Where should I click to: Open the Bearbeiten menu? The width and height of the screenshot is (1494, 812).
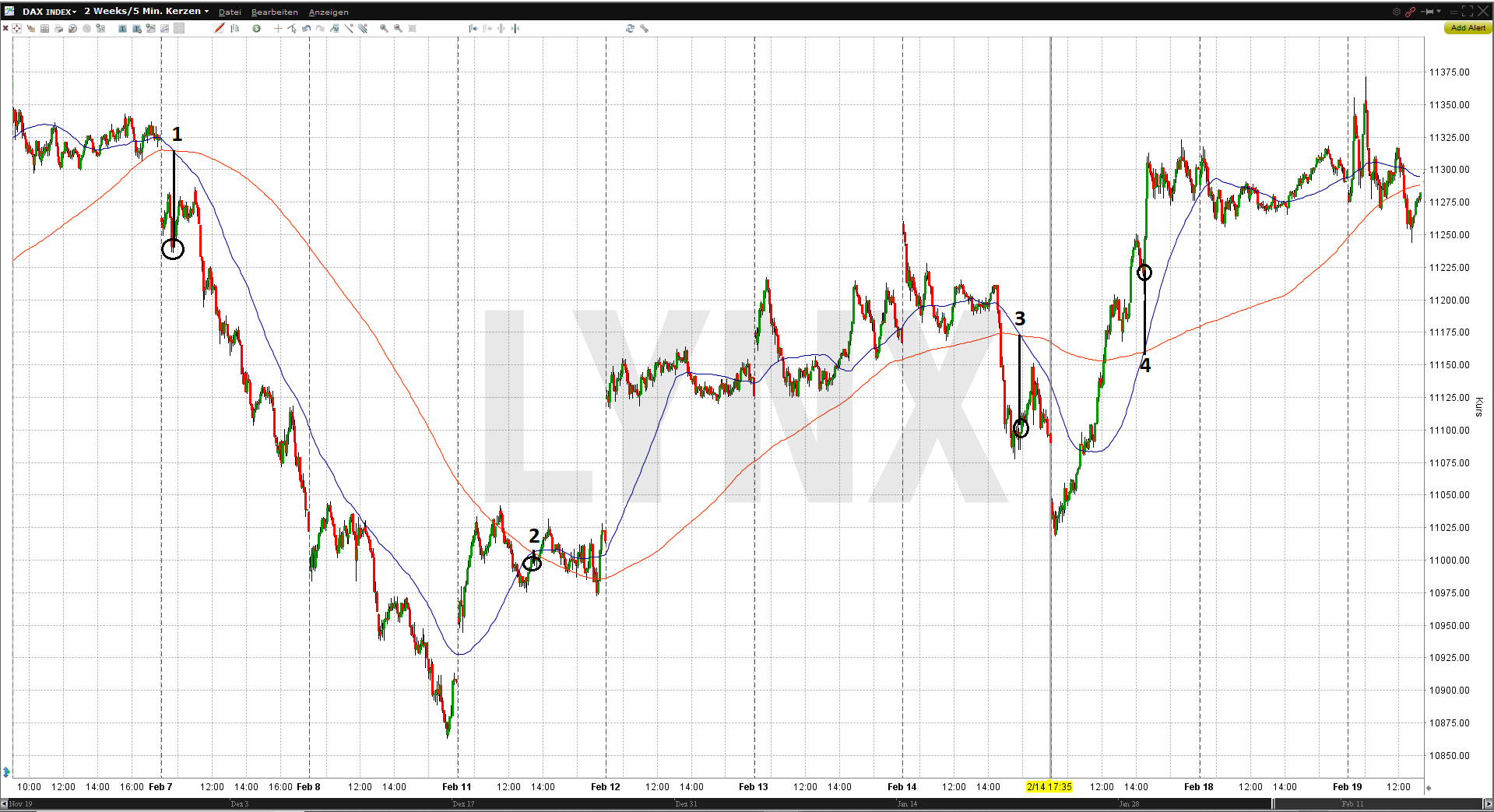click(274, 11)
